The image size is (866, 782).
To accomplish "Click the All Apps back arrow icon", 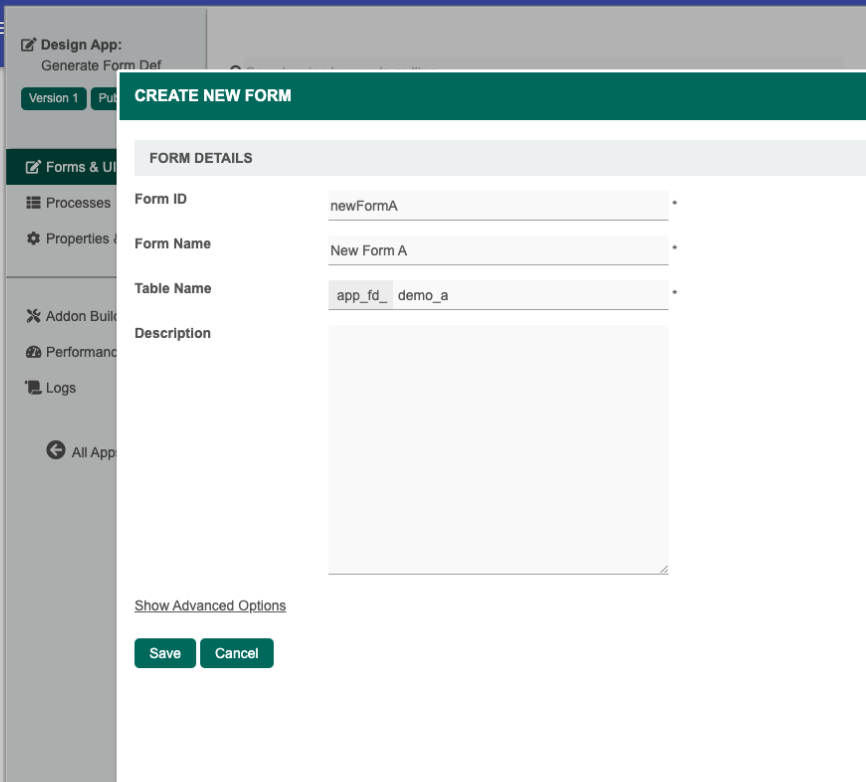I will 56,451.
